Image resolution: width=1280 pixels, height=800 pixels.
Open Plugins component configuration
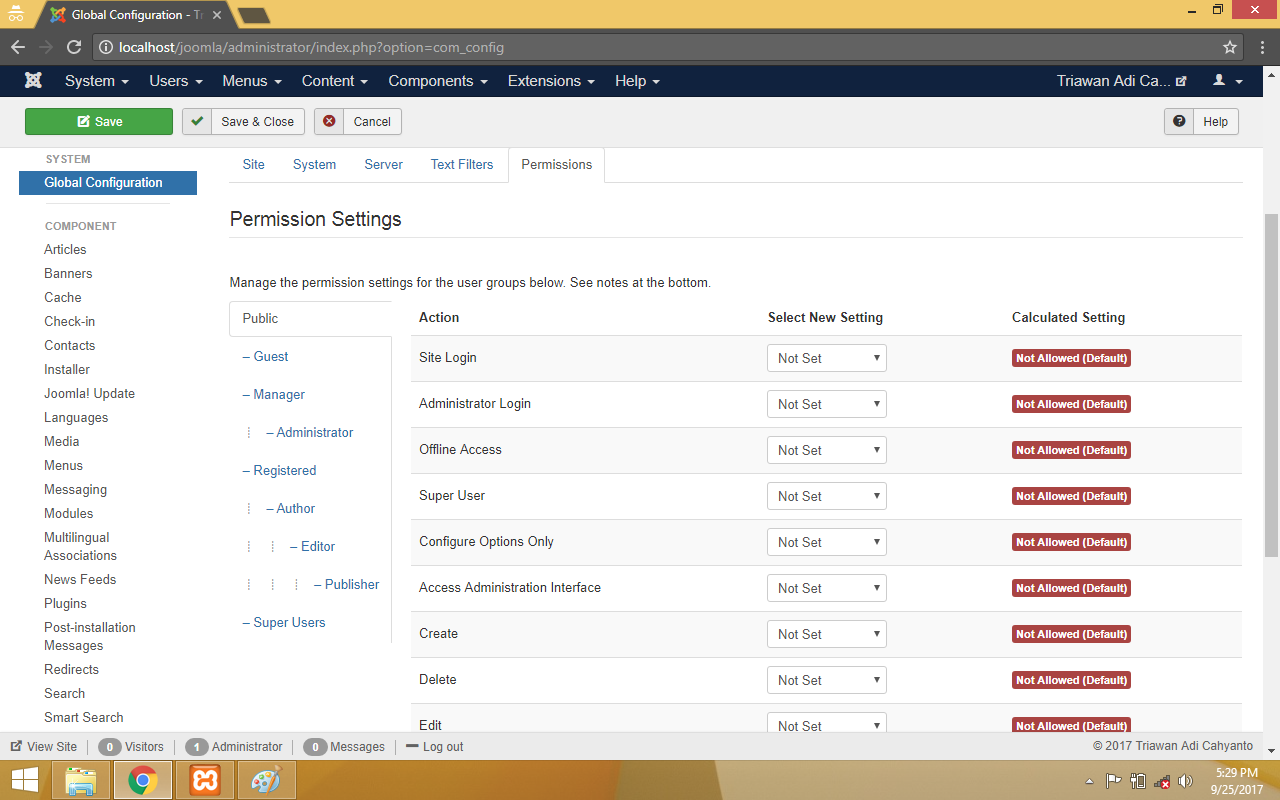(x=65, y=603)
